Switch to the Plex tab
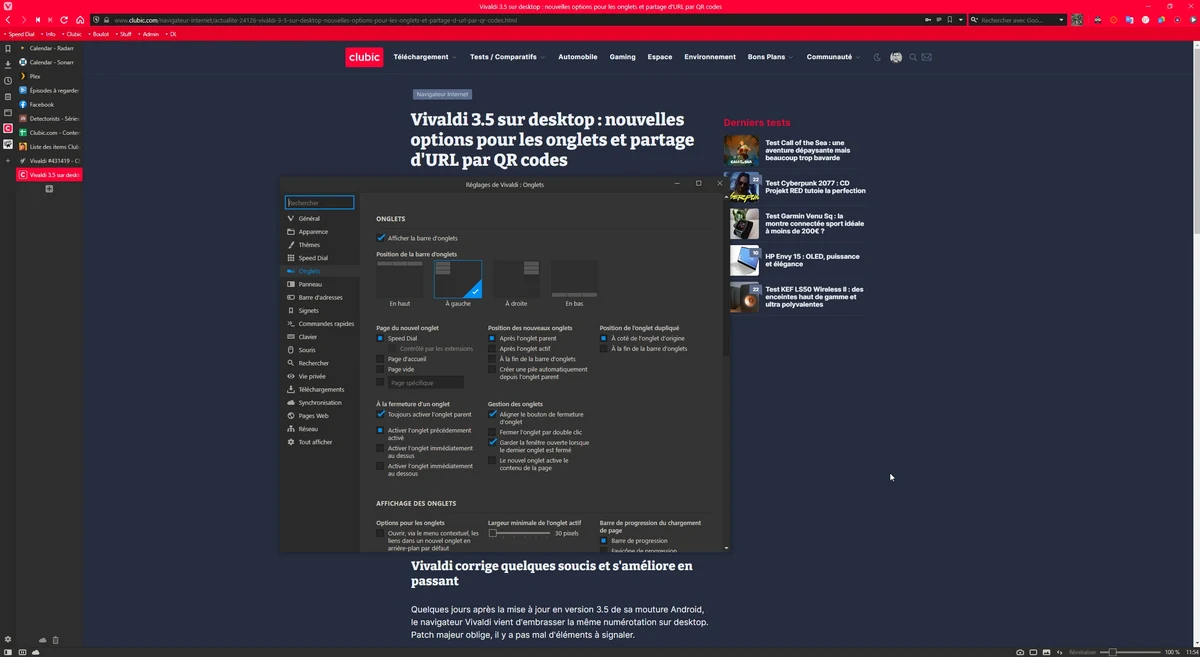The width and height of the screenshot is (1200, 657). 50,76
